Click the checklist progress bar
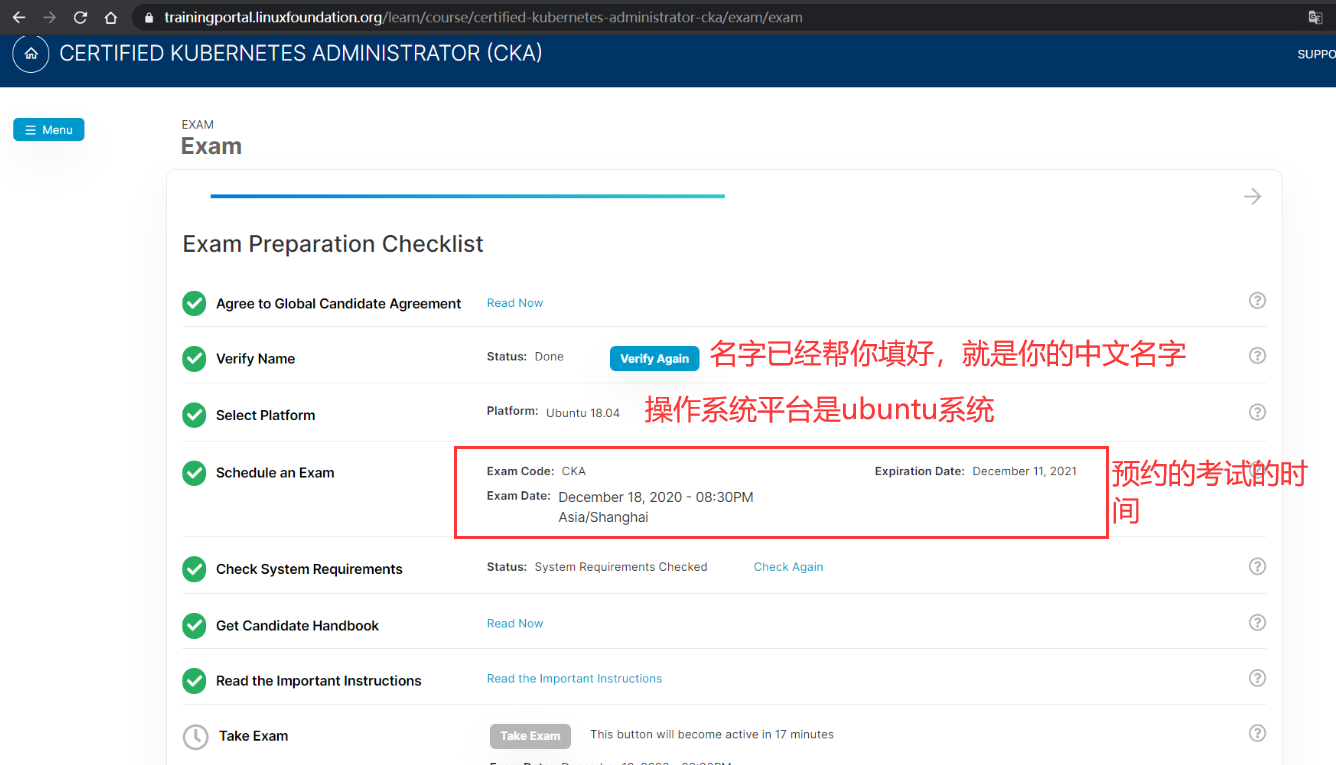This screenshot has height=765, width=1336. tap(467, 196)
